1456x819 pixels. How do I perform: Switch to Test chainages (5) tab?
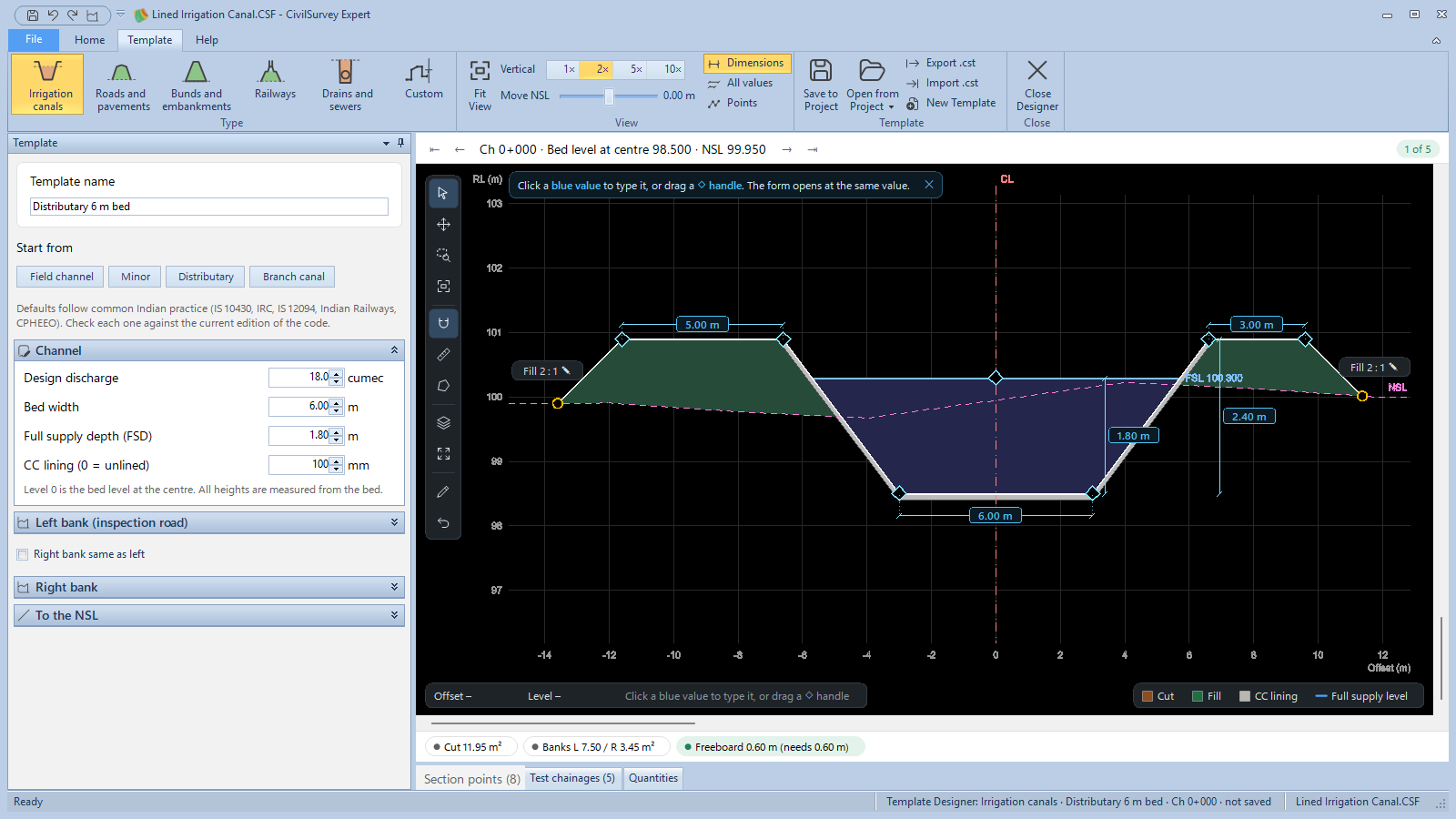click(572, 778)
